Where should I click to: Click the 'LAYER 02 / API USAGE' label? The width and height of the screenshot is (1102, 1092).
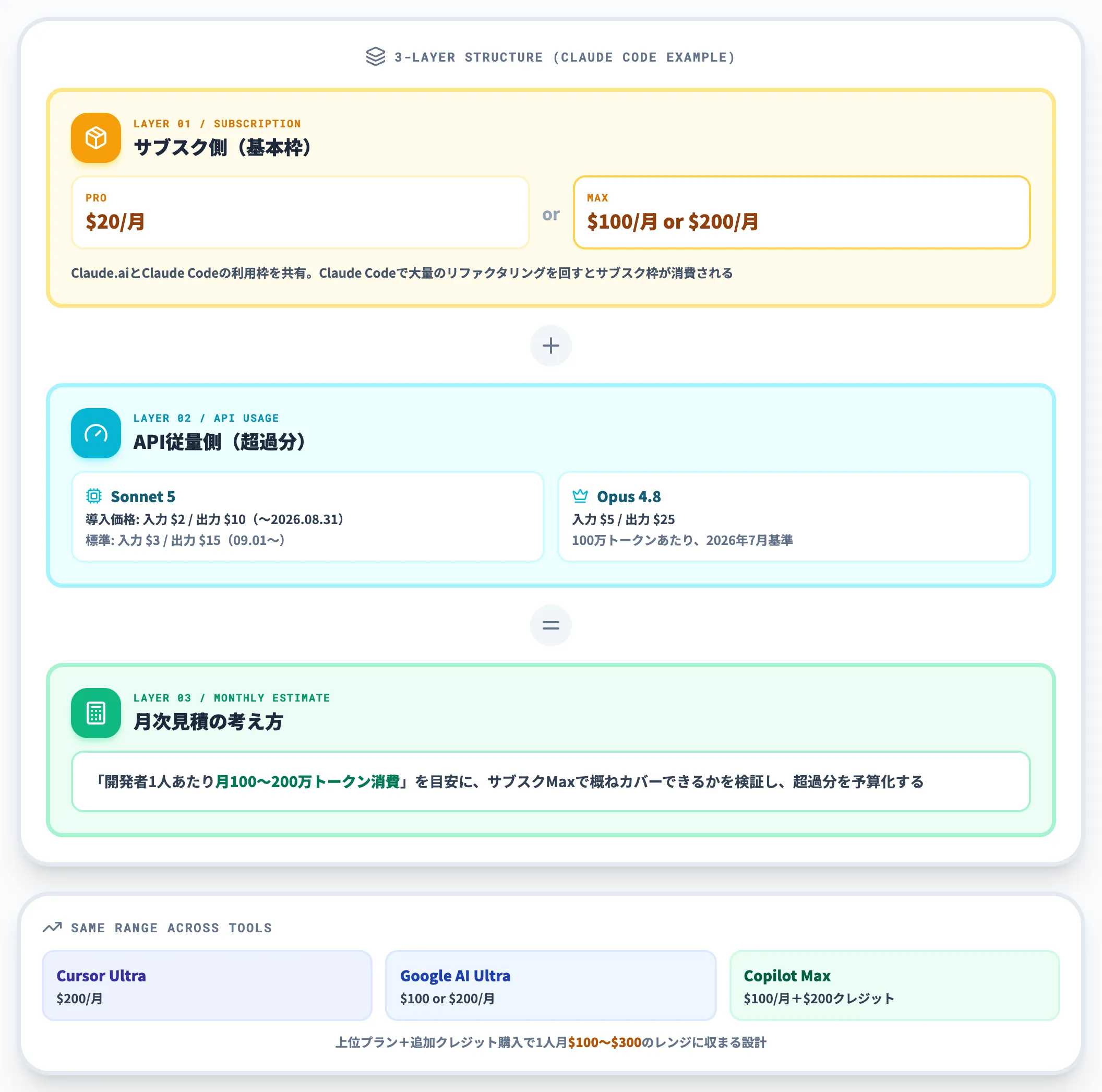coord(206,418)
